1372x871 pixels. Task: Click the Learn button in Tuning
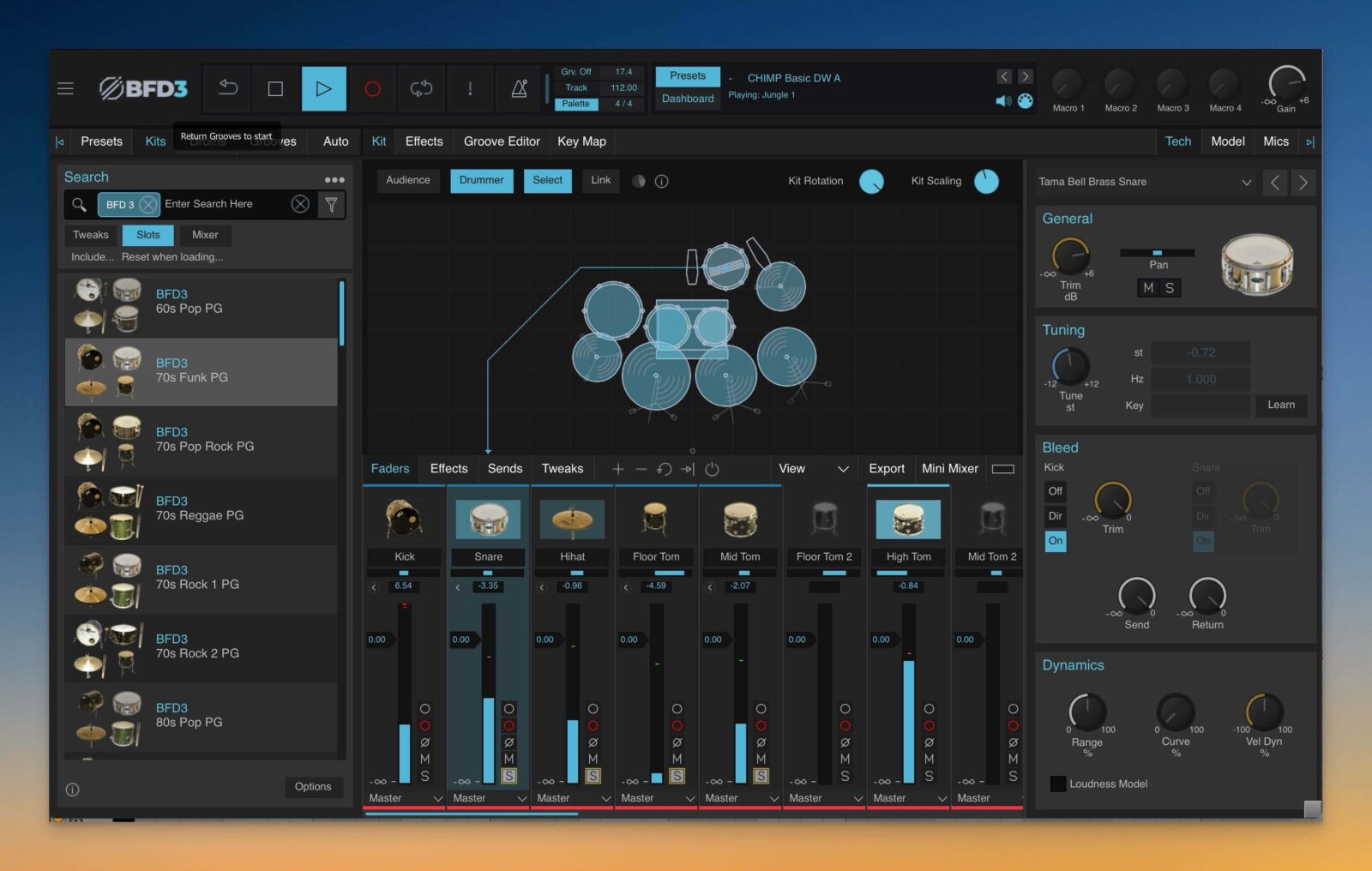click(x=1280, y=405)
